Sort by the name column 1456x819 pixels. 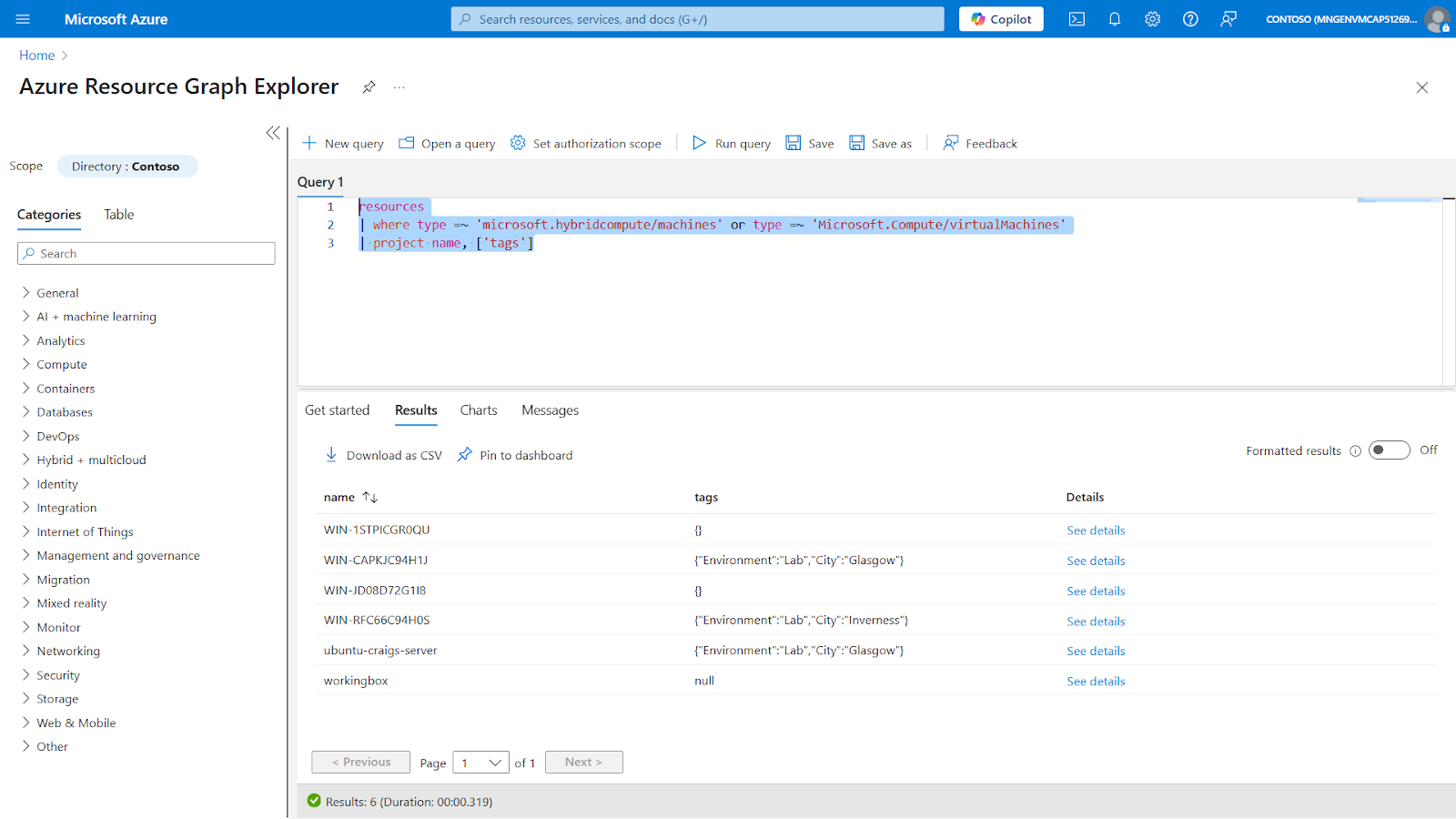tap(350, 498)
